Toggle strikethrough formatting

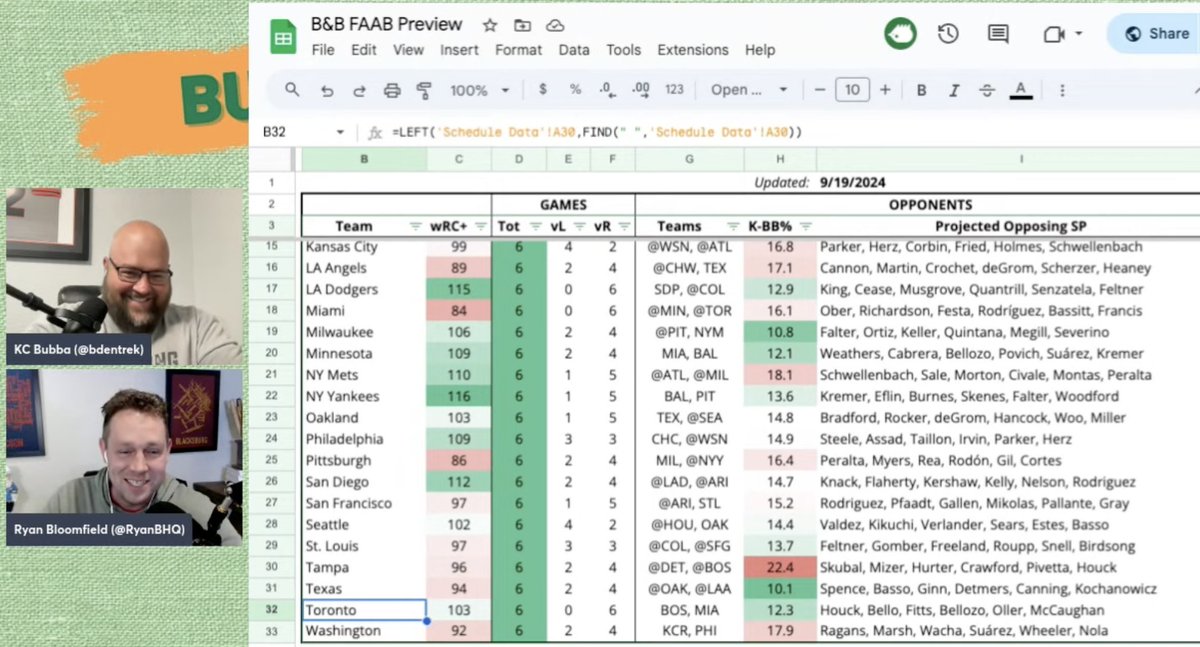tap(986, 89)
